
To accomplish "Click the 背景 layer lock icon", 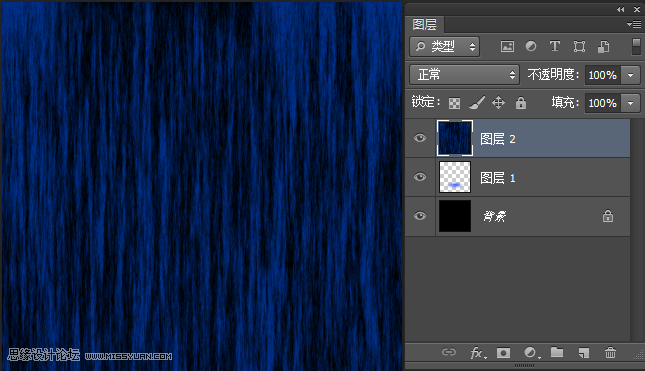I will 608,216.
